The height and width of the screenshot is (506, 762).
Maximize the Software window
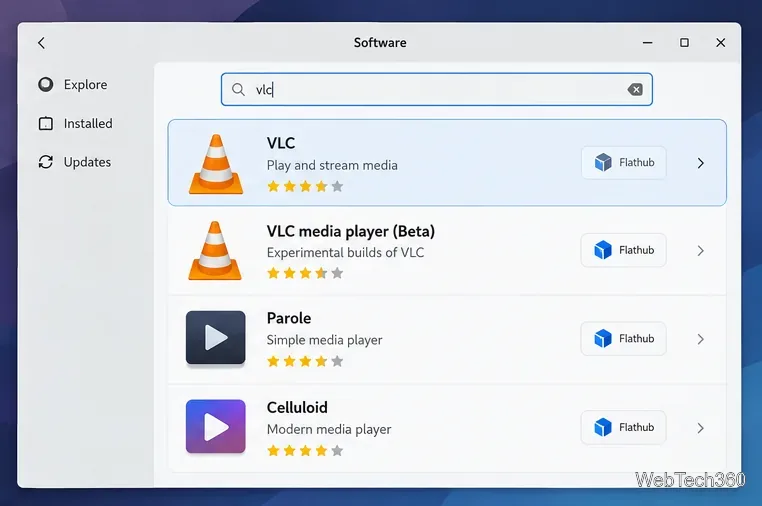point(684,43)
